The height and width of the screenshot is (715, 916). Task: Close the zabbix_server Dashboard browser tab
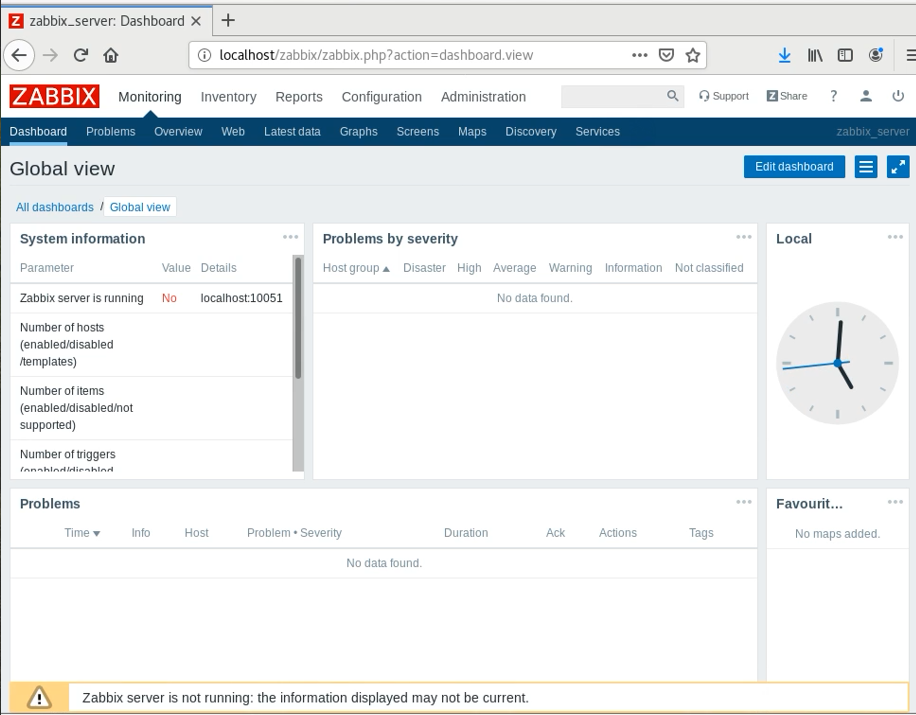click(196, 21)
